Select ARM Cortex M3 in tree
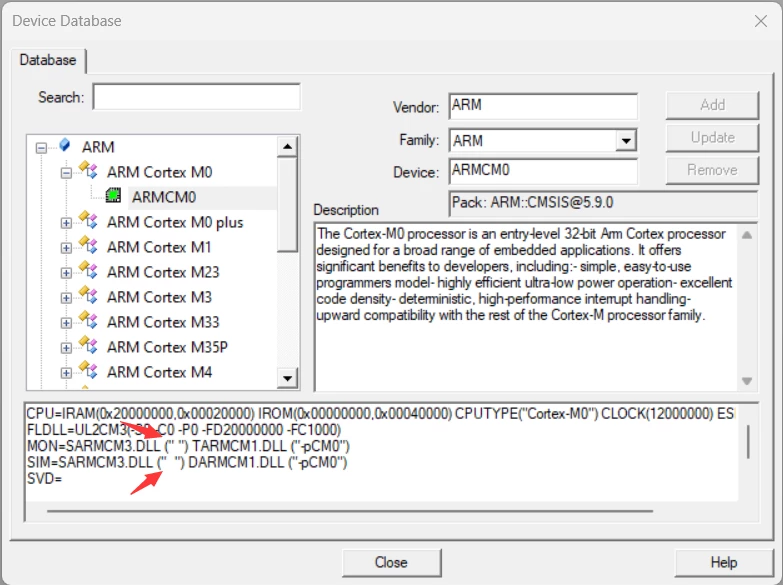This screenshot has height=585, width=783. [x=159, y=297]
